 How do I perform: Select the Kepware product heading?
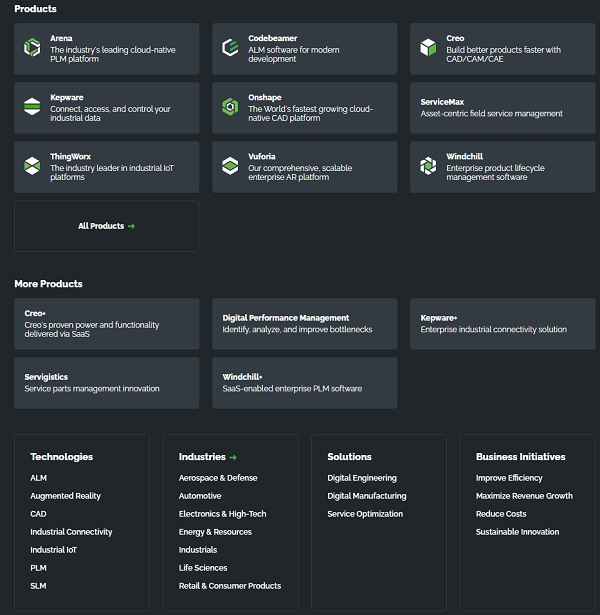[67, 97]
